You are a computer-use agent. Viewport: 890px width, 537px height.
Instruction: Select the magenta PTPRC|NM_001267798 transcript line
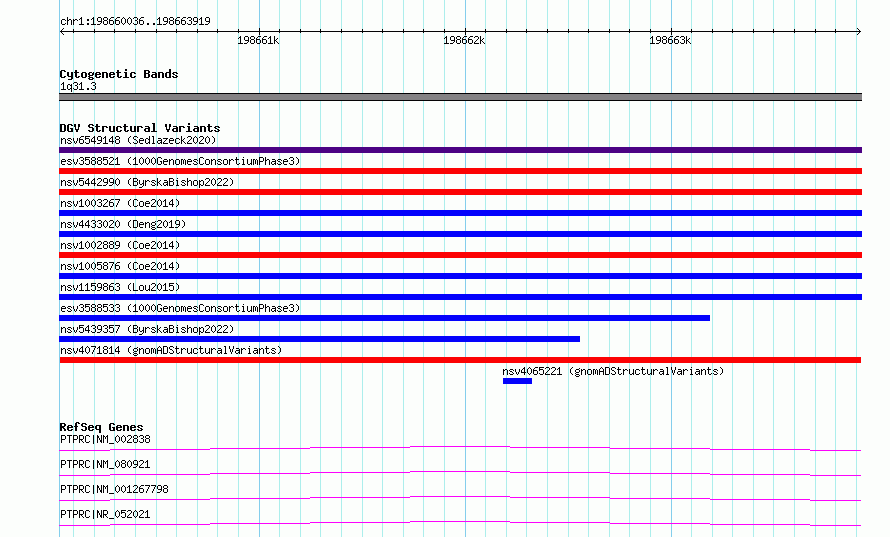click(460, 498)
